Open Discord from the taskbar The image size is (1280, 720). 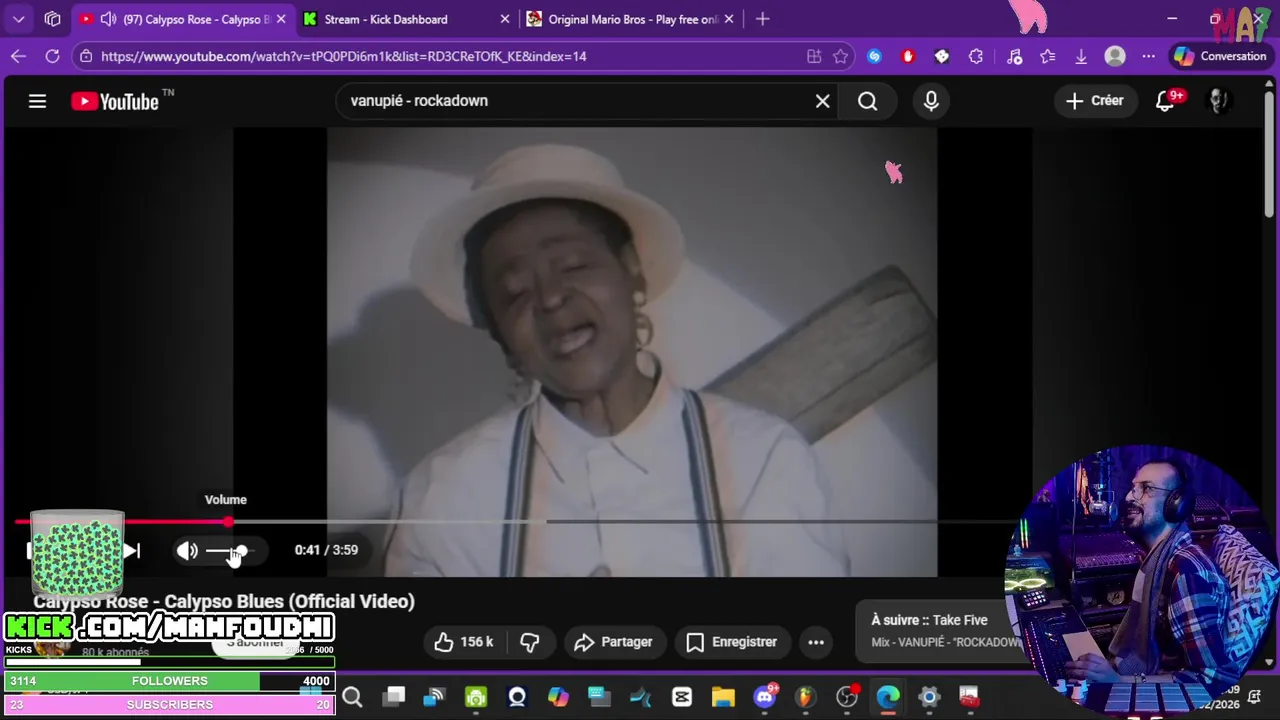click(765, 697)
